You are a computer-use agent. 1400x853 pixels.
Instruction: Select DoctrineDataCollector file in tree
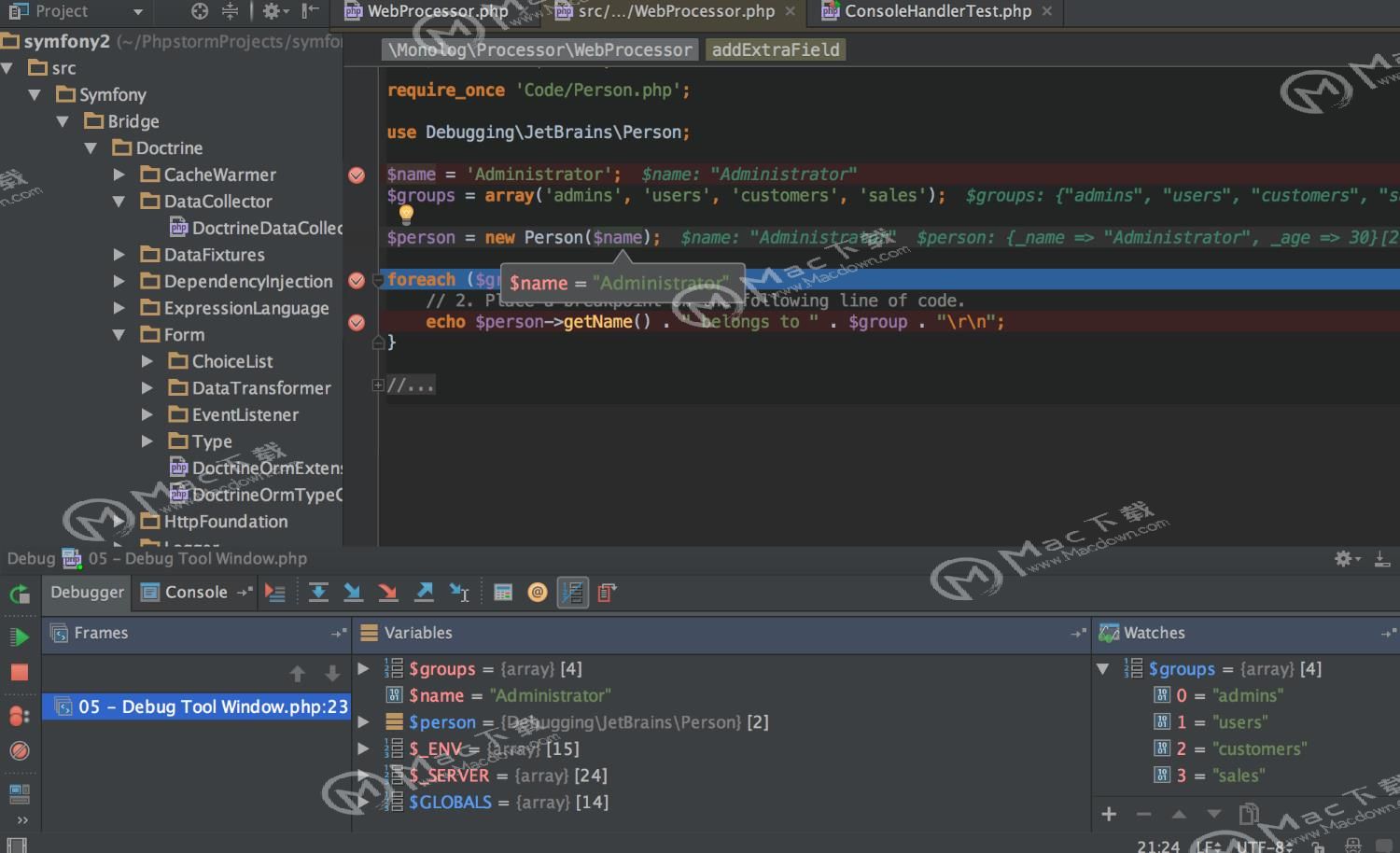point(257,228)
